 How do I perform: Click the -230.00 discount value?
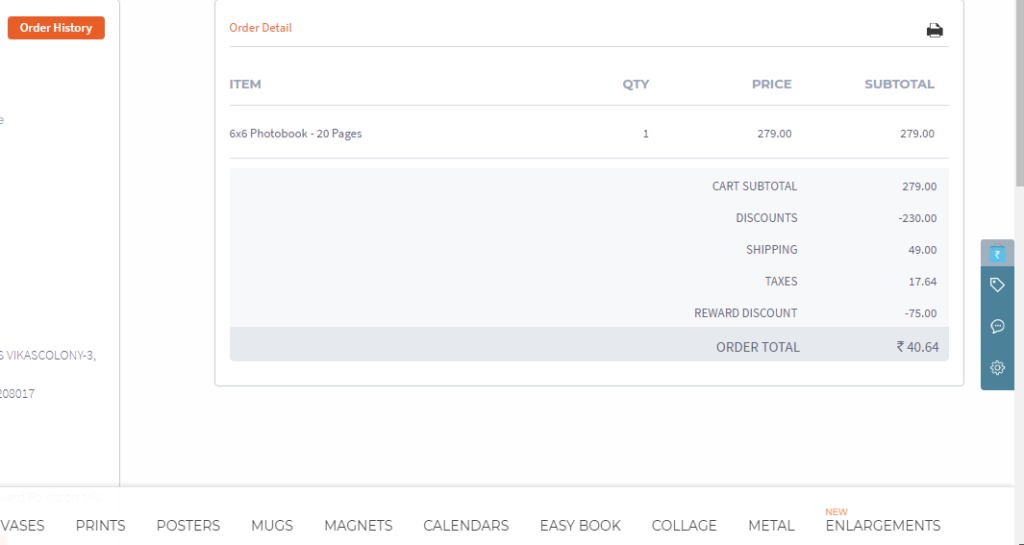point(918,218)
